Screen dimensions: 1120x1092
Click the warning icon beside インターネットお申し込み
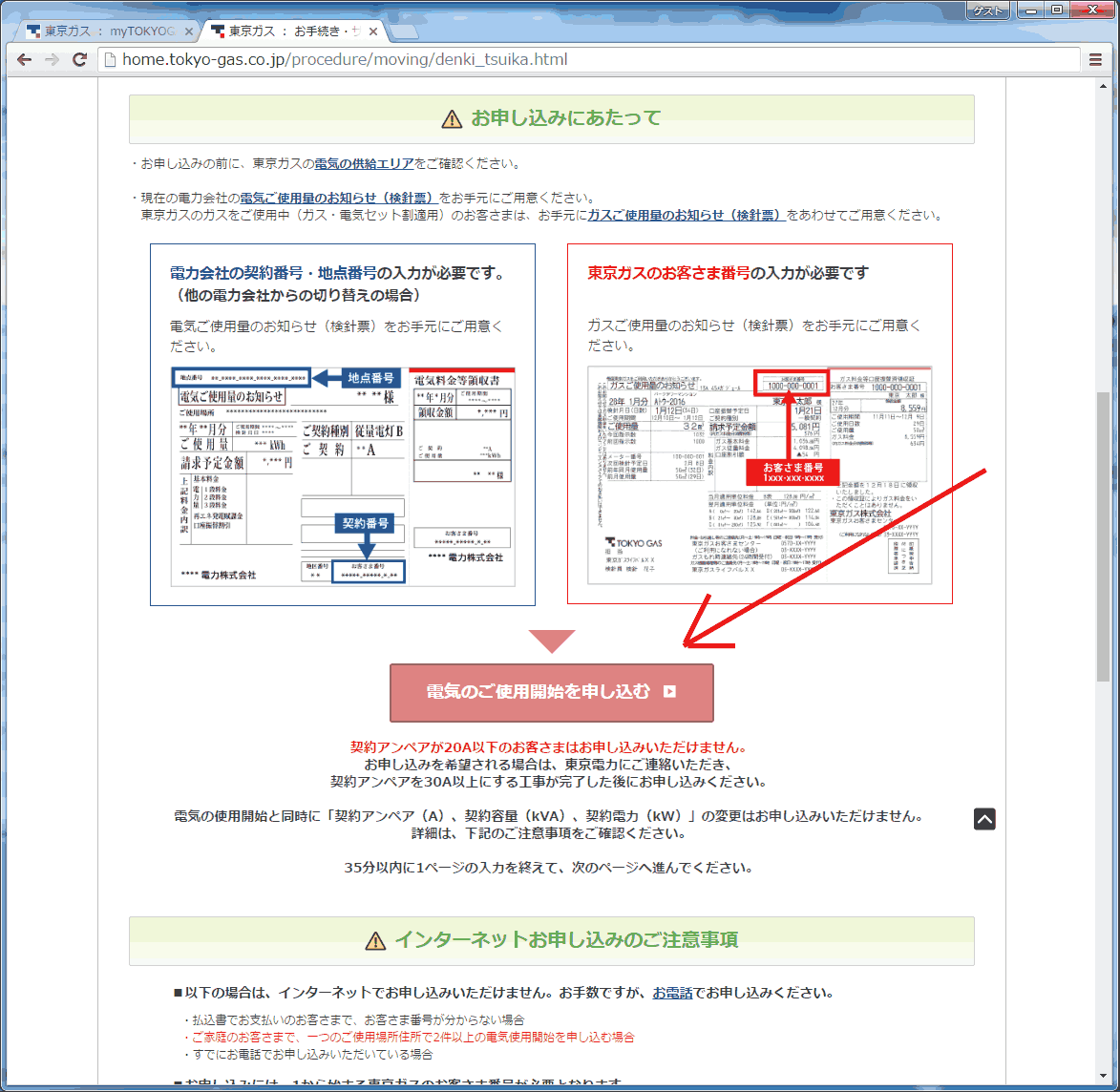(375, 941)
